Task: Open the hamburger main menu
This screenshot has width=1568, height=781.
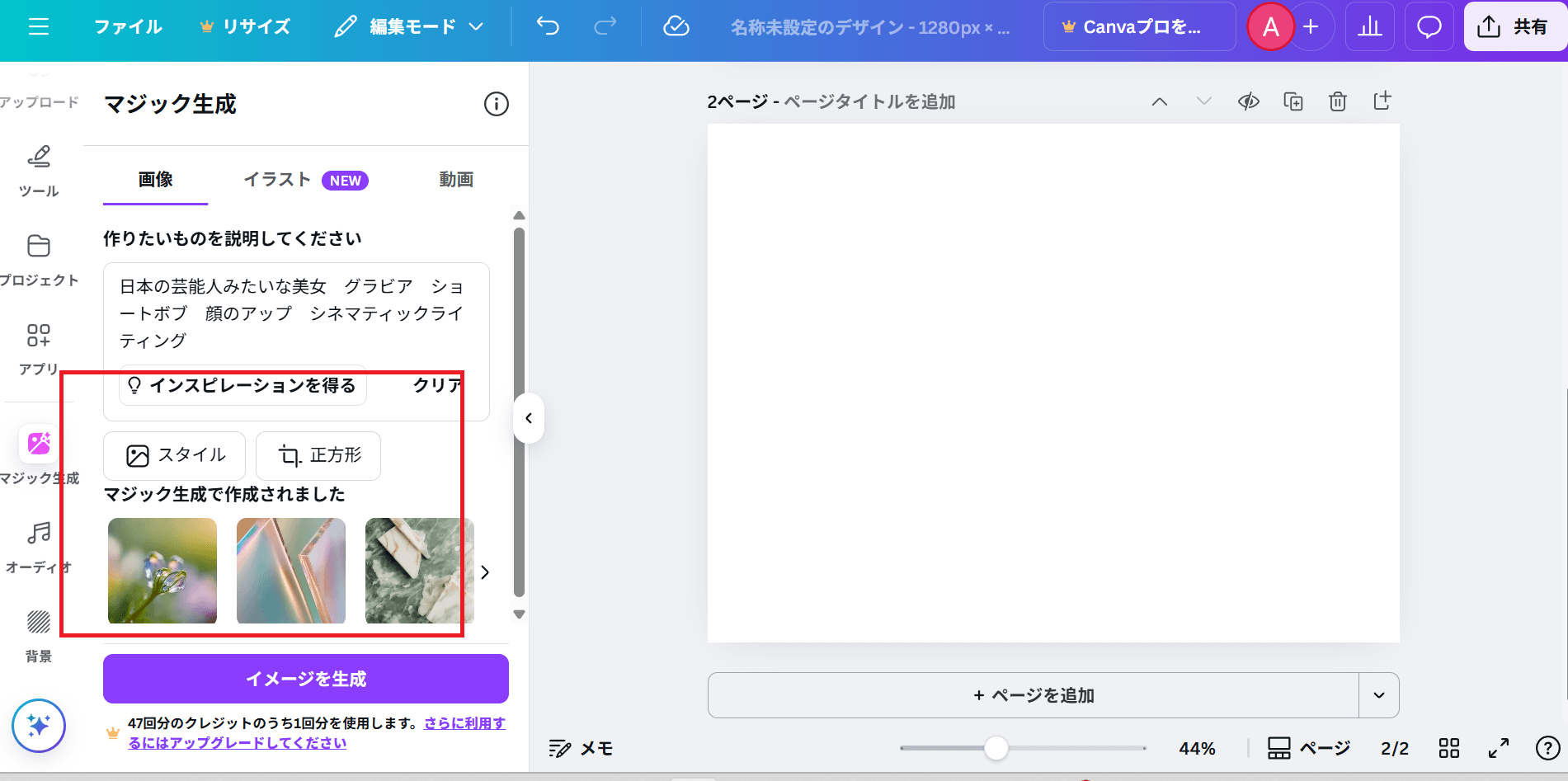Action: tap(39, 26)
